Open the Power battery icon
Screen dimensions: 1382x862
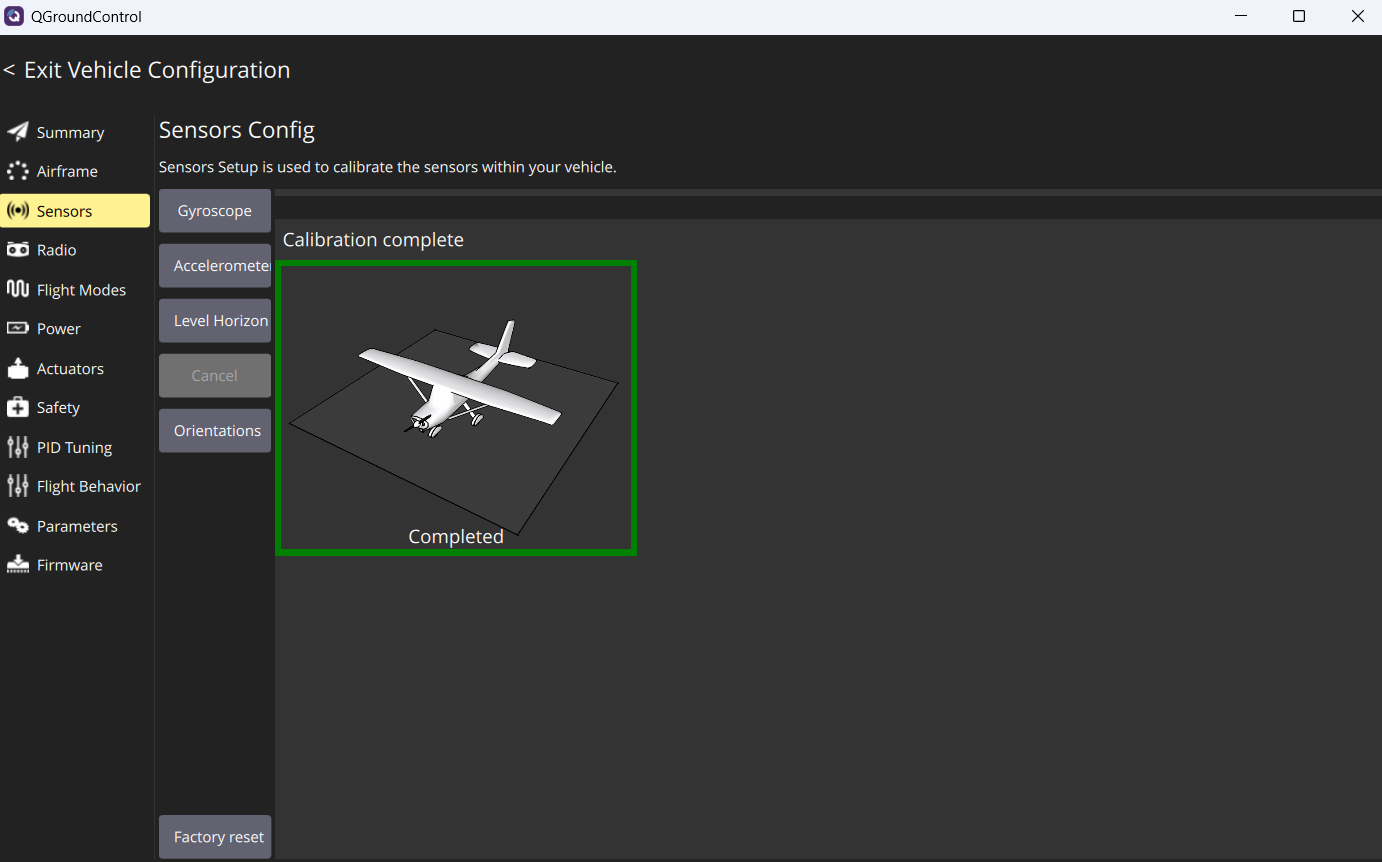[18, 328]
